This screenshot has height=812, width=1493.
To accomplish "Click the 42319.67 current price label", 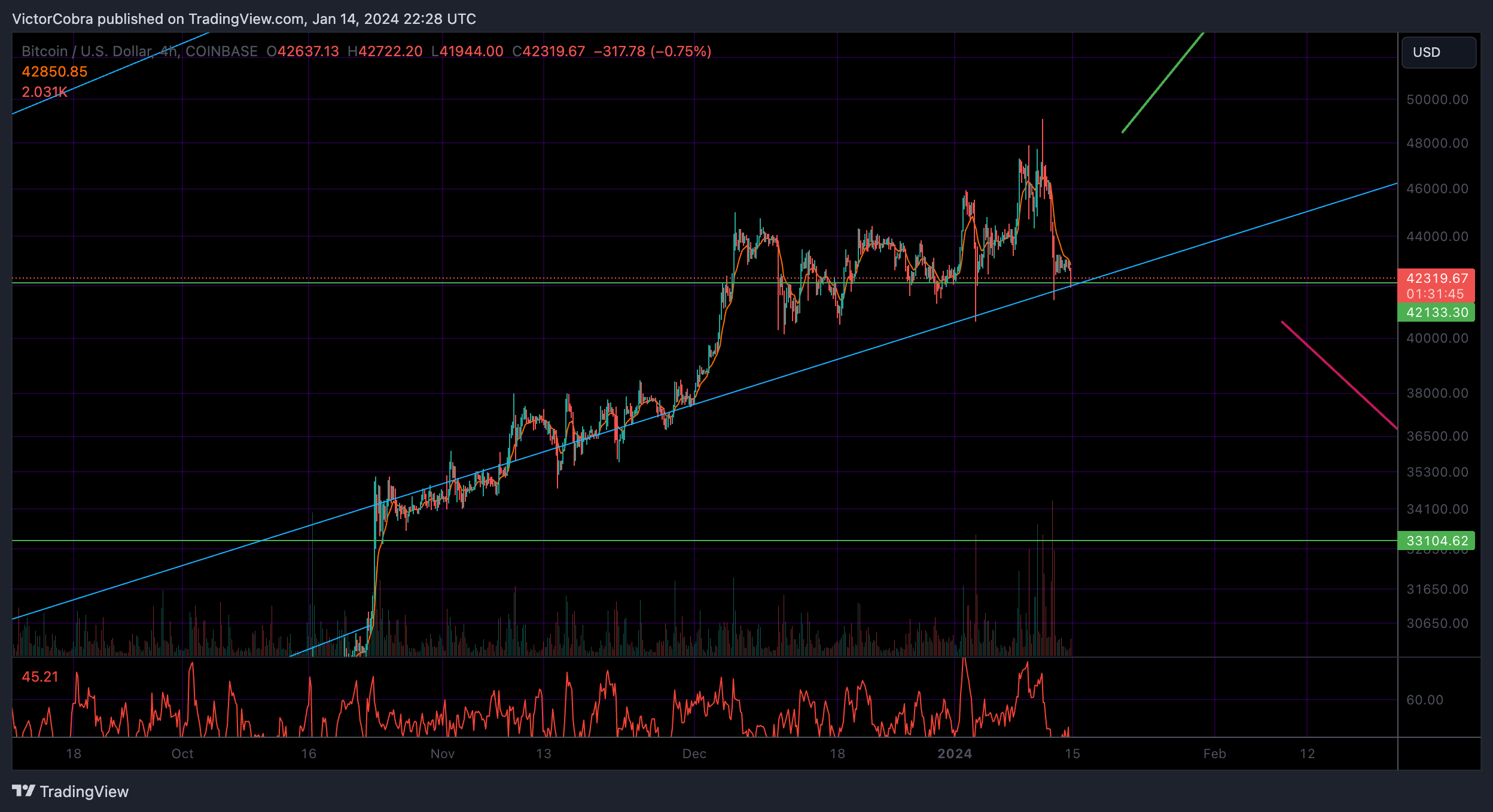I will 1436,278.
